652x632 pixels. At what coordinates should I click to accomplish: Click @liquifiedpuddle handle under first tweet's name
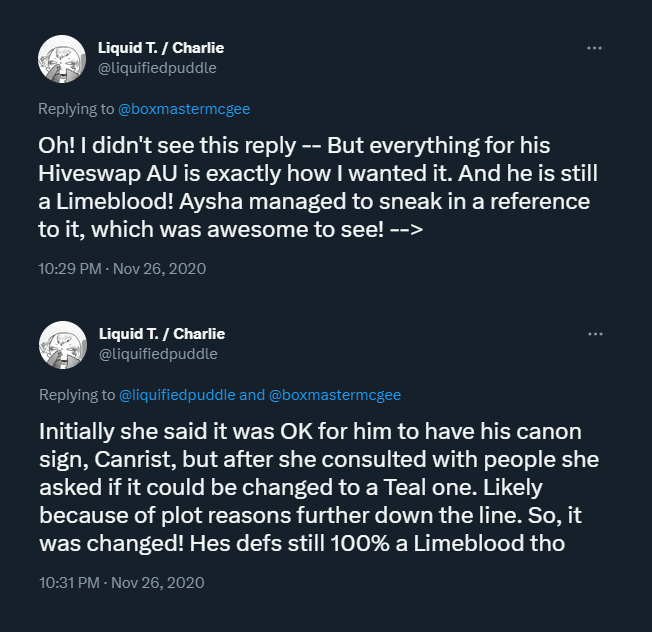156,68
